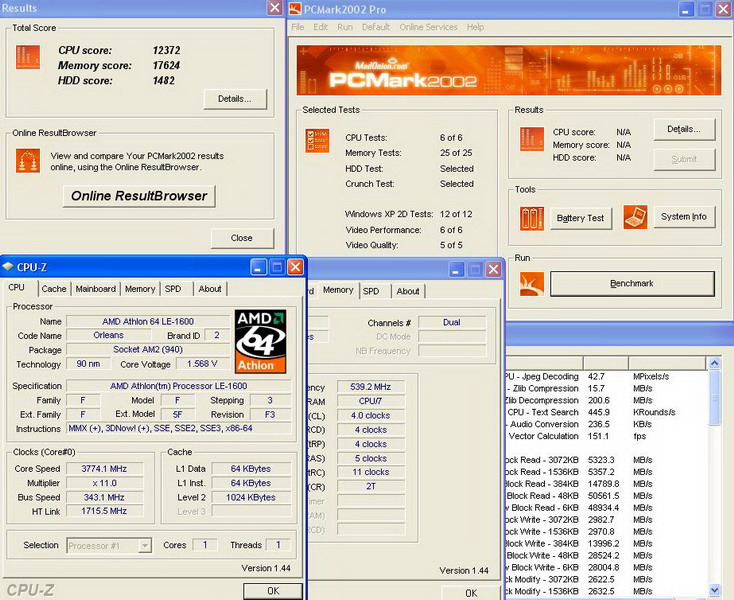Select the CPU tab in CPU-Z
Screen dimensions: 734x600
click(x=16, y=287)
